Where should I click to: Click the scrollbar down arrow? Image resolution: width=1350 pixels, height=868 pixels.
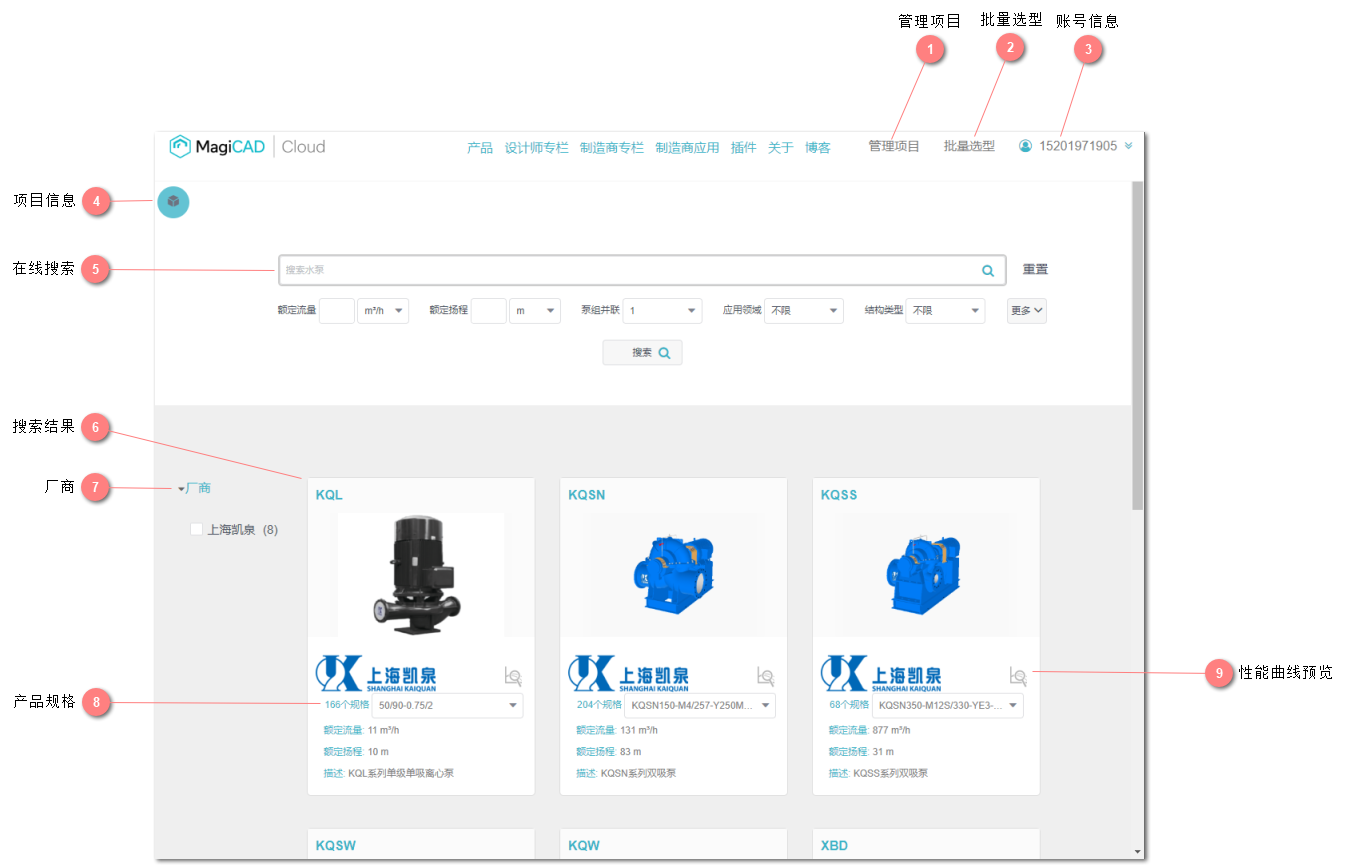click(1138, 852)
